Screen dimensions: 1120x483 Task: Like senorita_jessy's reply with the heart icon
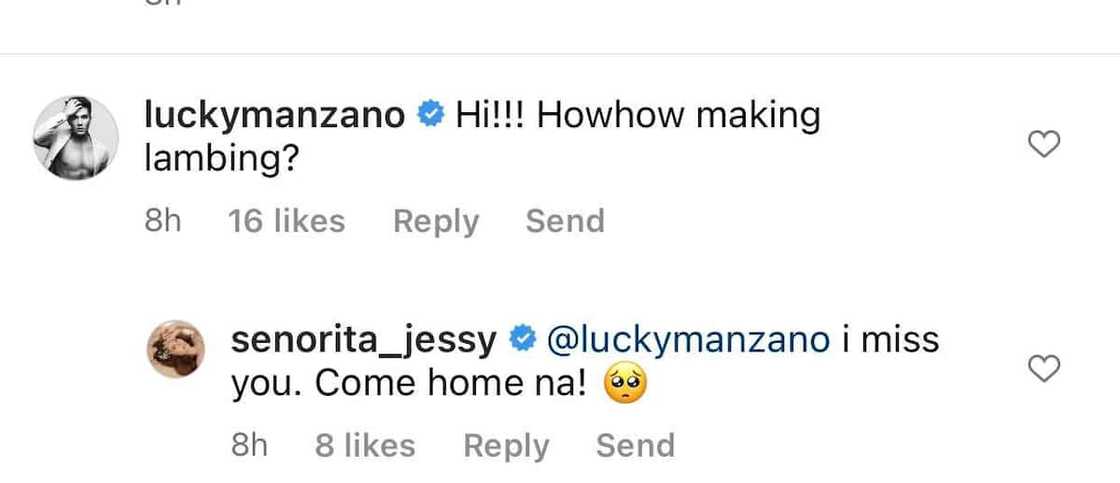coord(1044,369)
